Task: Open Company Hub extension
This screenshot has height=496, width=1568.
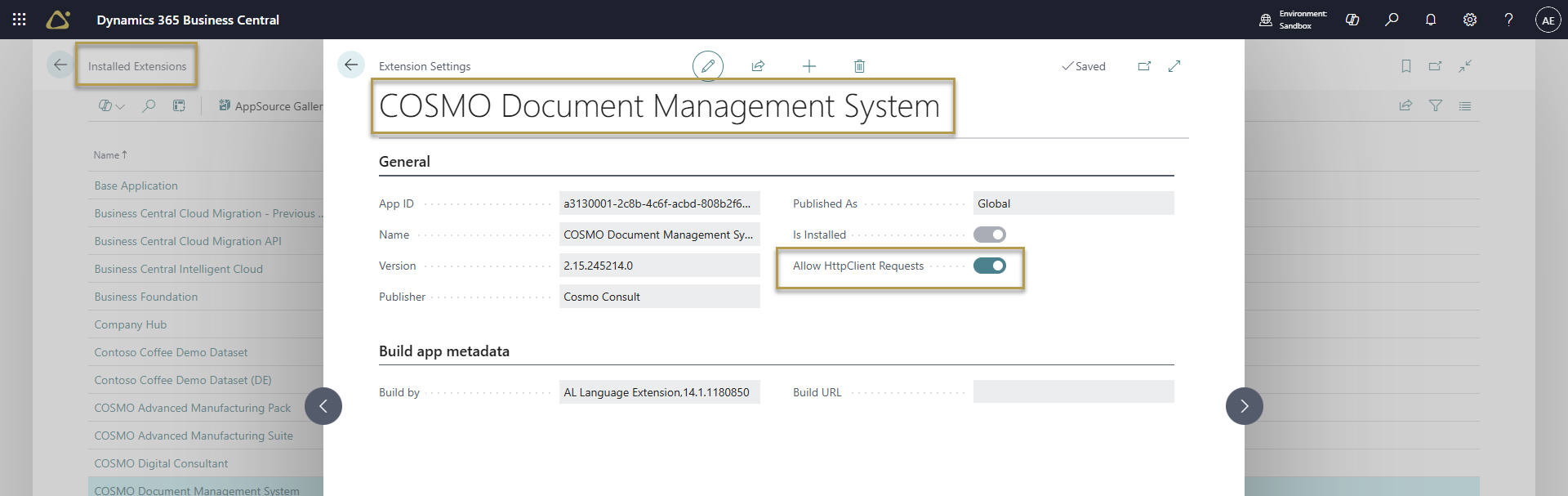Action: (x=130, y=324)
